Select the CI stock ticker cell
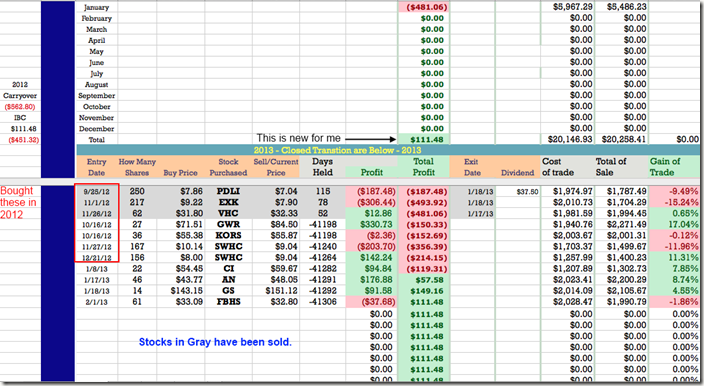Viewport: 704px width, 386px height. (228, 268)
